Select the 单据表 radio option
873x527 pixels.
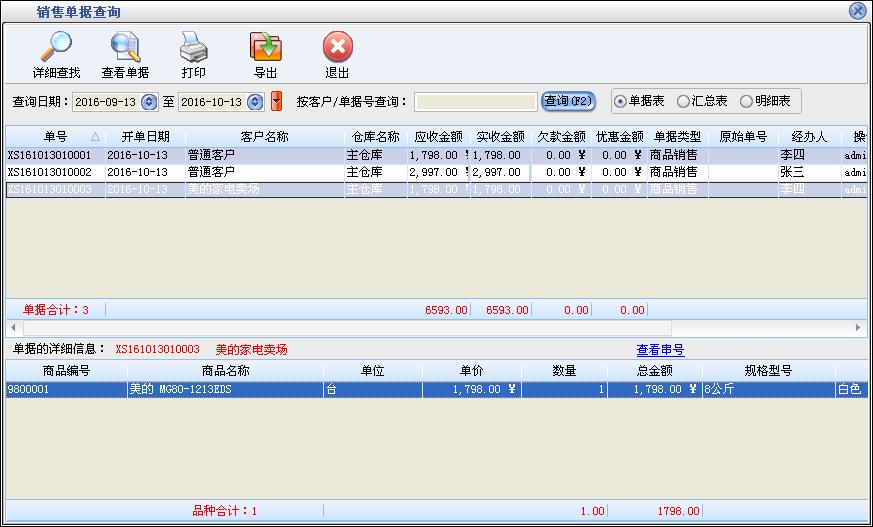point(621,101)
